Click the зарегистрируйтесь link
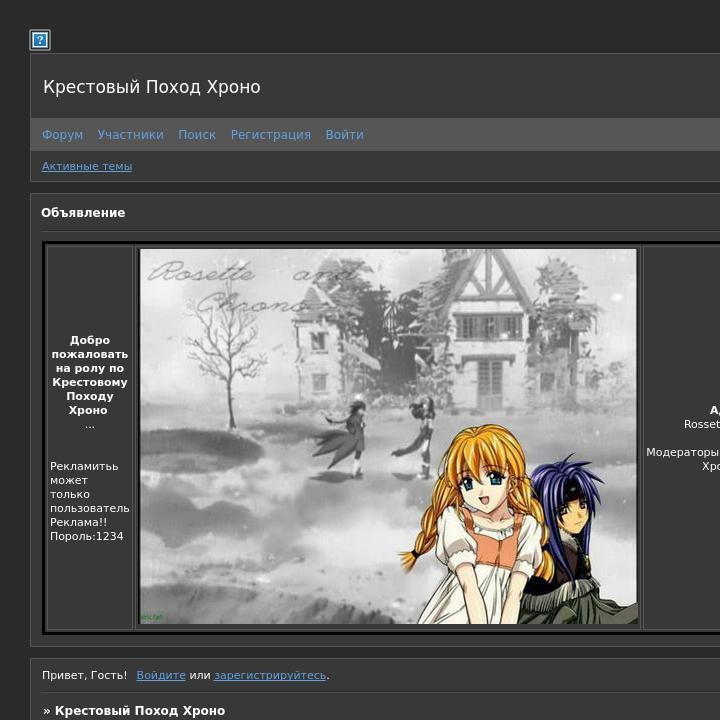Screen dimensions: 720x720 270,675
